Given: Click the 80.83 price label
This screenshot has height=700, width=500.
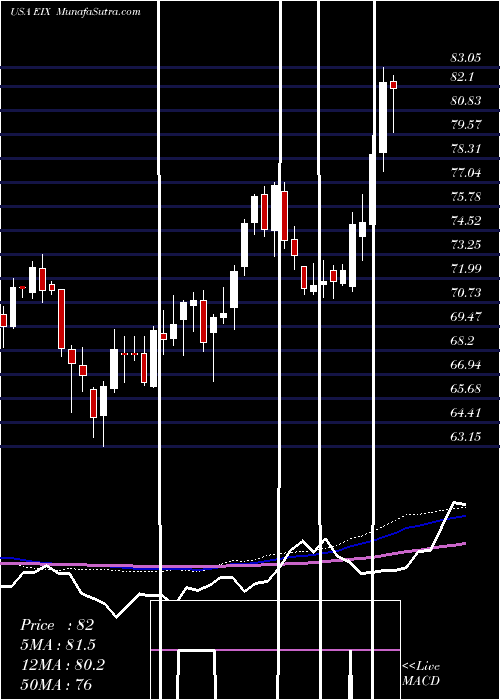Looking at the screenshot, I should click(466, 101).
